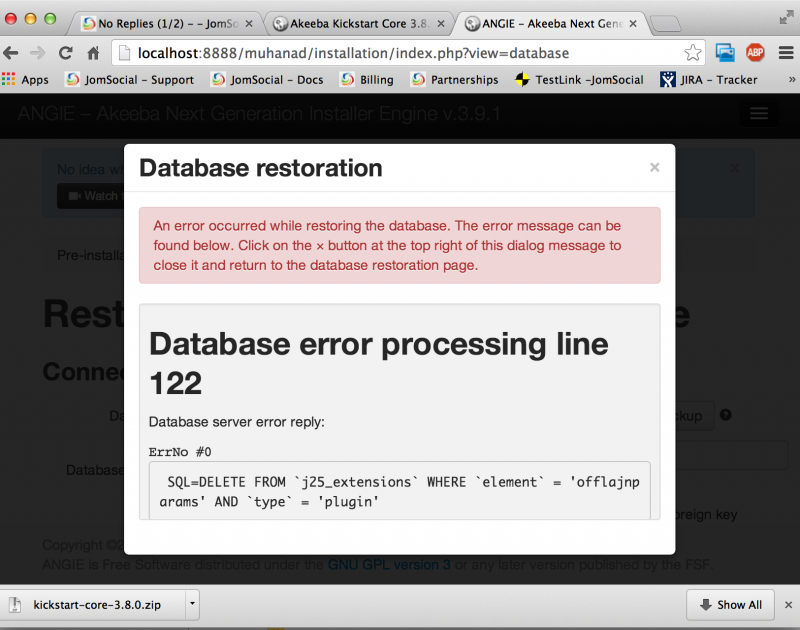Click the ErrNo #0 text
Image resolution: width=800 pixels, height=630 pixels.
point(180,452)
